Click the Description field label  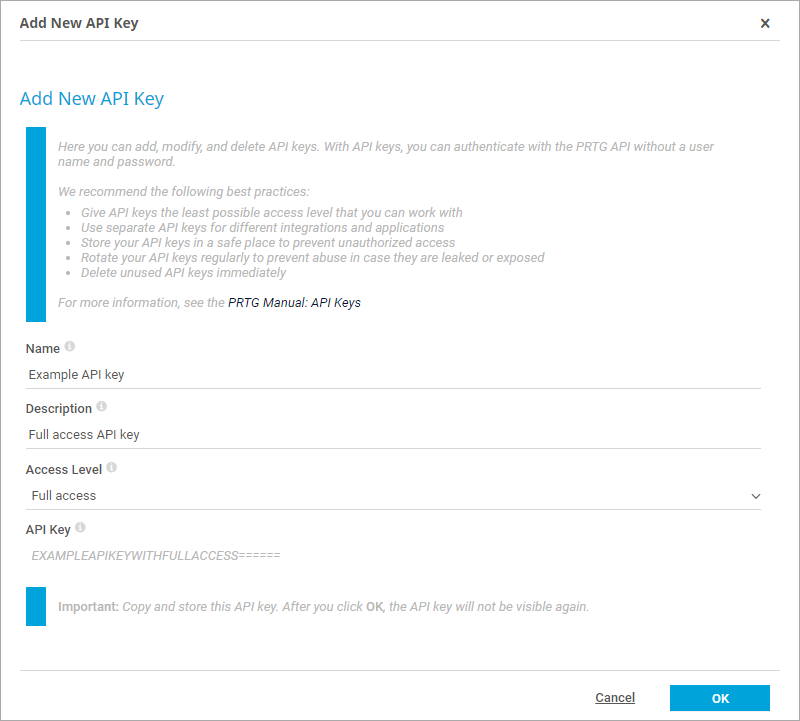[59, 408]
